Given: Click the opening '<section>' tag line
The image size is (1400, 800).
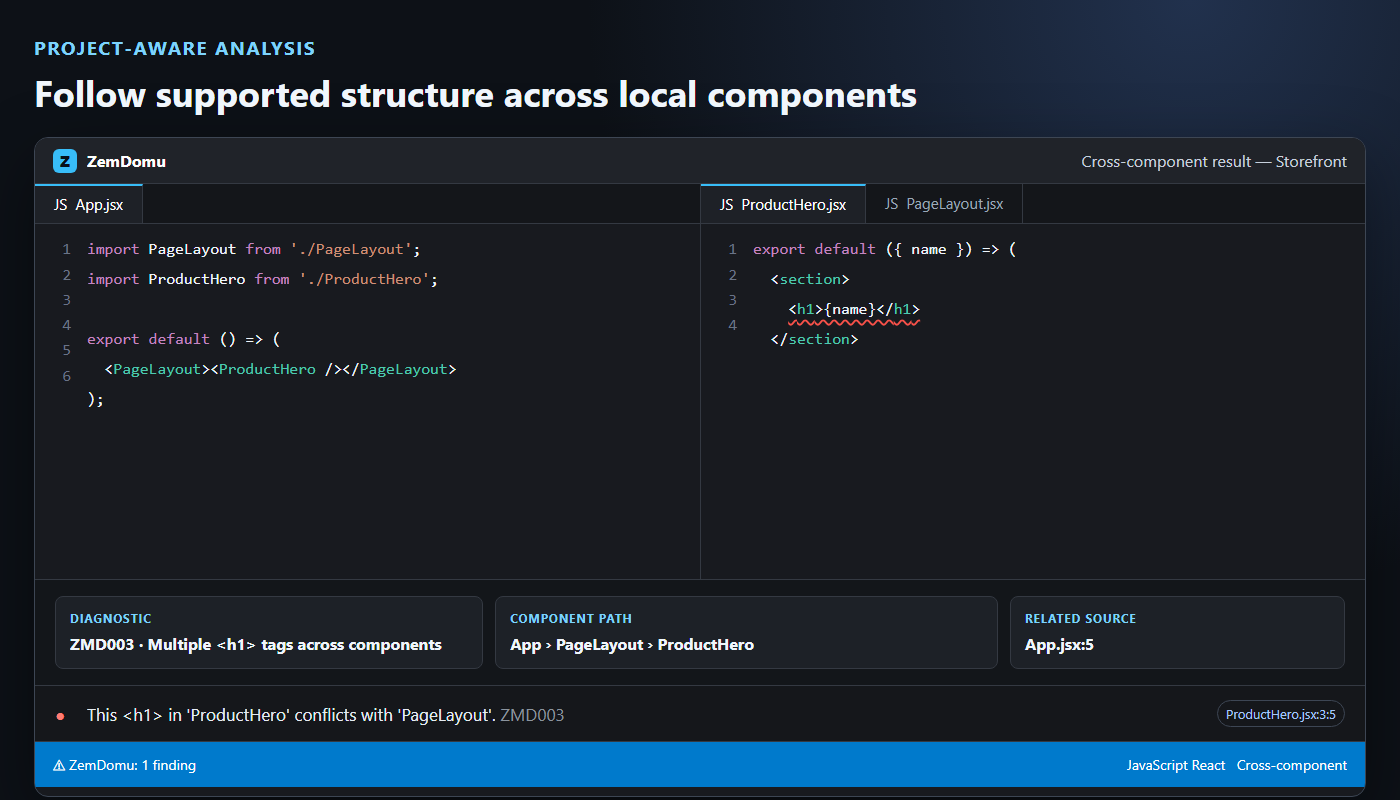Looking at the screenshot, I should pyautogui.click(x=810, y=279).
